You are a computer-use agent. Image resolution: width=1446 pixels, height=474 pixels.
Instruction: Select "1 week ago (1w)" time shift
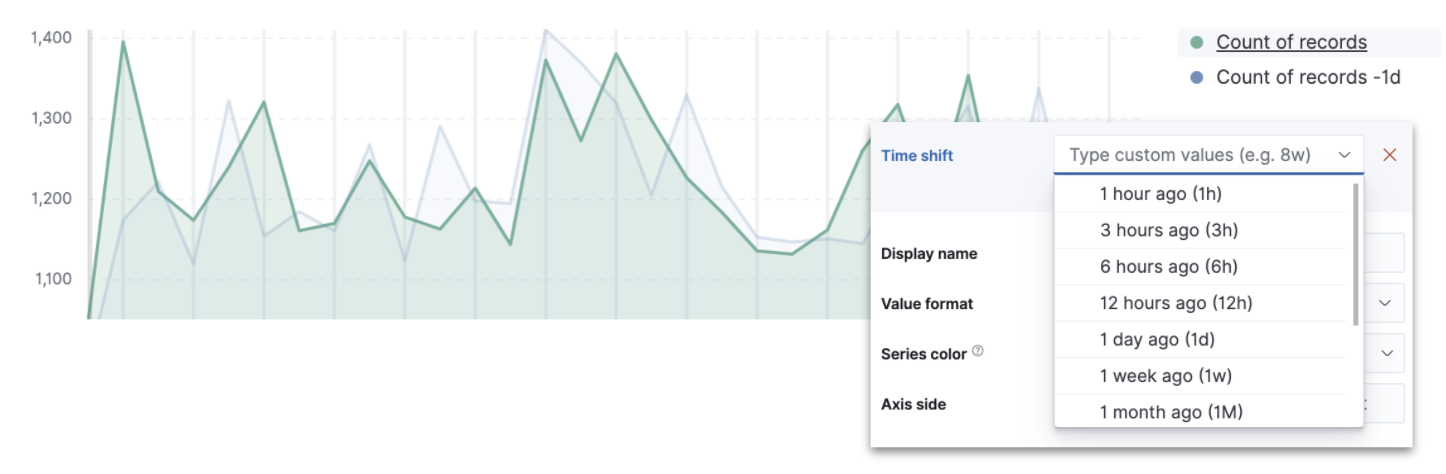(x=1165, y=376)
